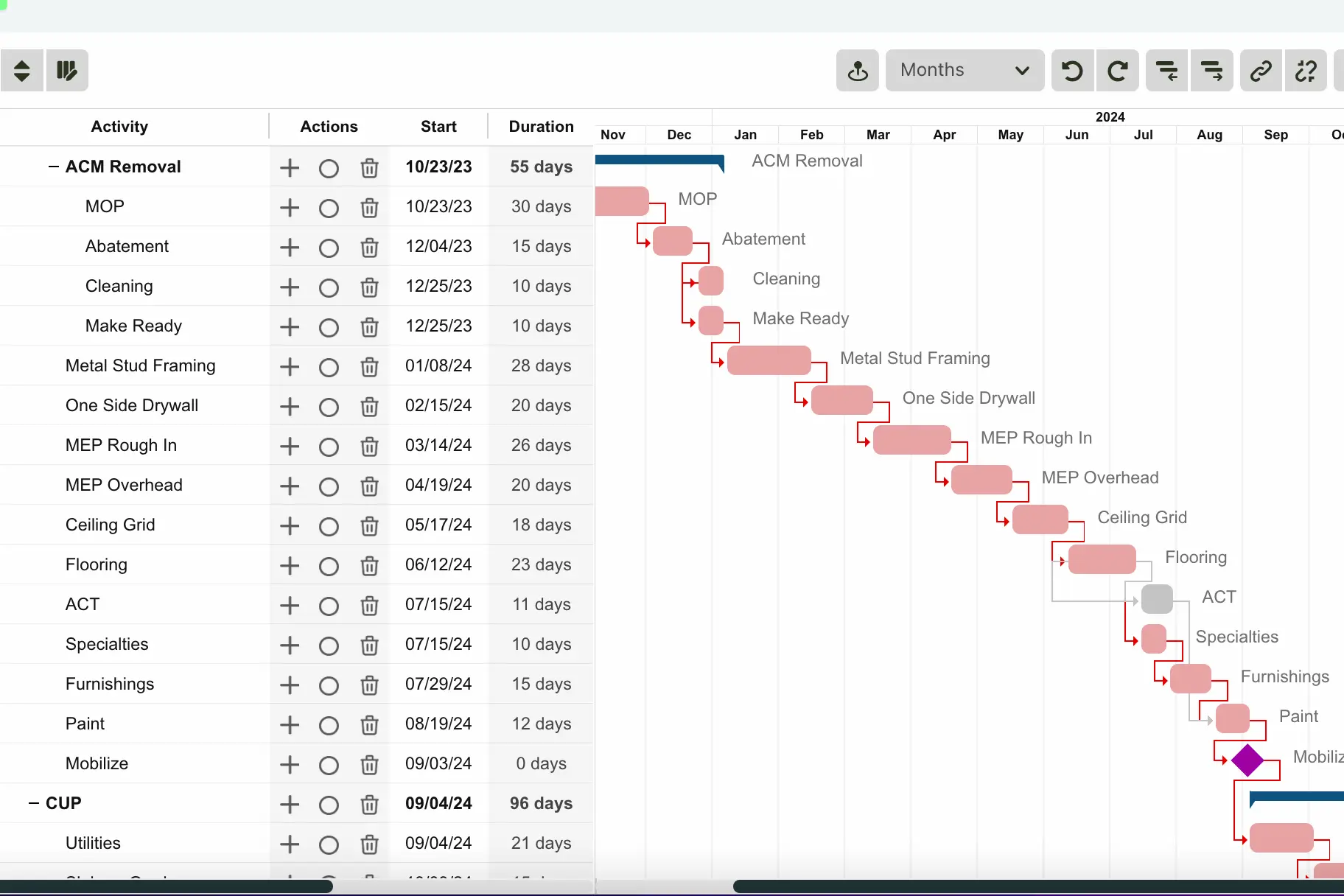Undo the last schedule change
1344x896 pixels.
(x=1072, y=70)
